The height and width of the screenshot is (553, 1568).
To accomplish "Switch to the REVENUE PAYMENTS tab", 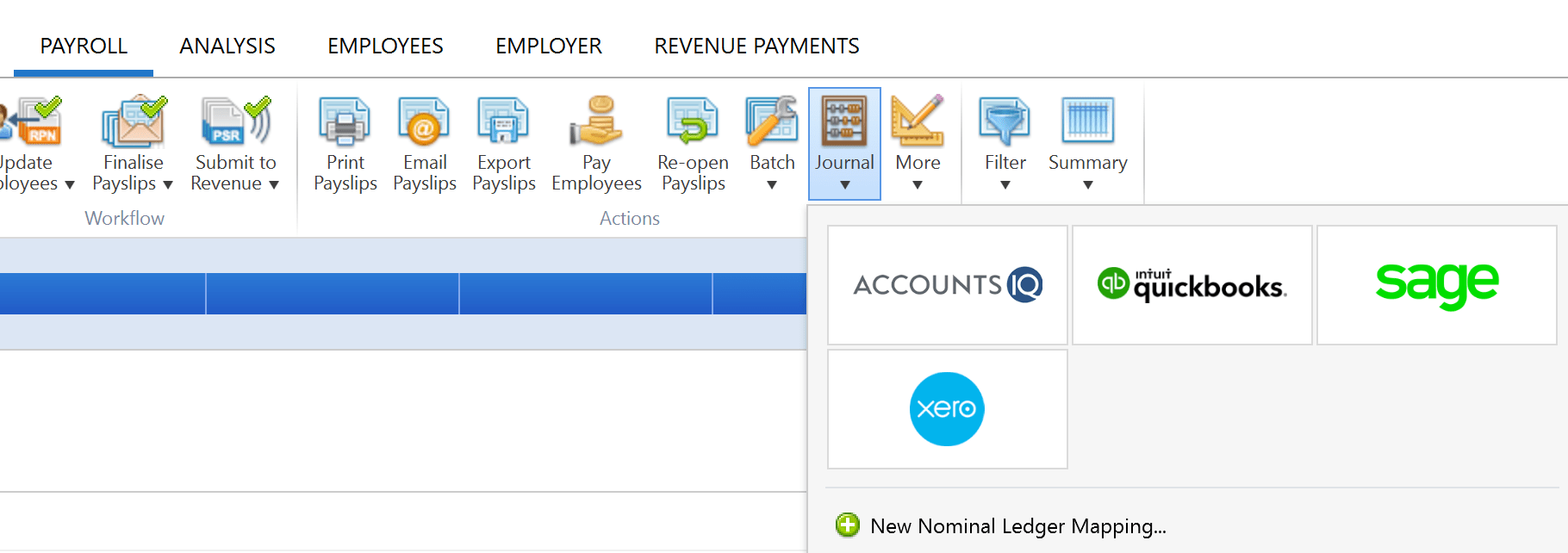I will [x=756, y=46].
